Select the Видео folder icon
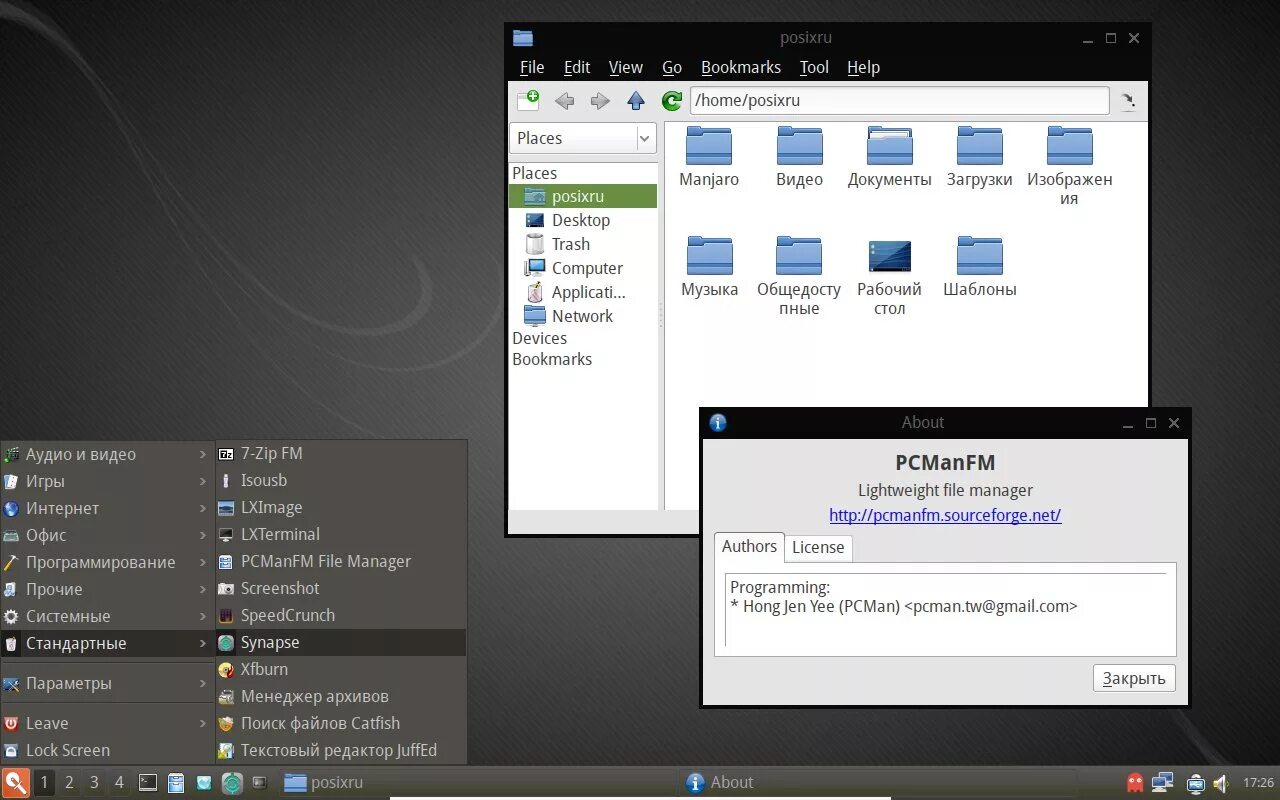The image size is (1280, 800). tap(799, 146)
